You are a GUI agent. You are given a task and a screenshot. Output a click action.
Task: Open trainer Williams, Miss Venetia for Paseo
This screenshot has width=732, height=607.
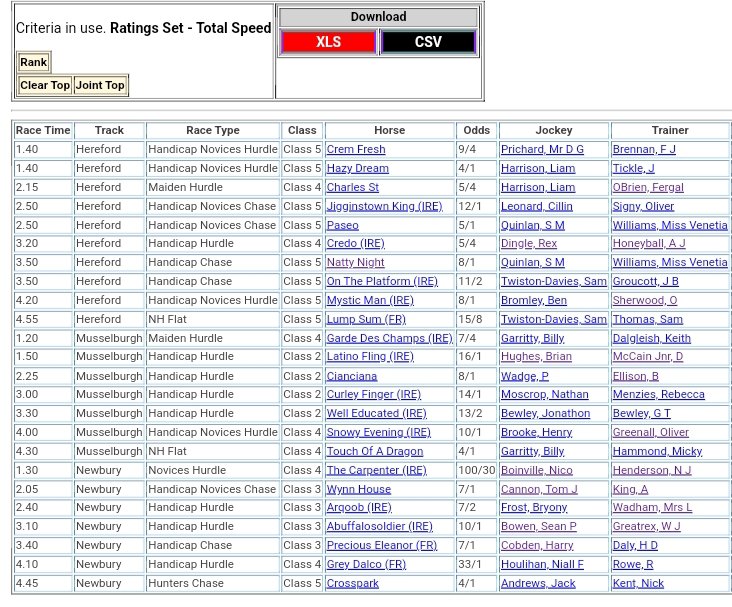coord(670,225)
